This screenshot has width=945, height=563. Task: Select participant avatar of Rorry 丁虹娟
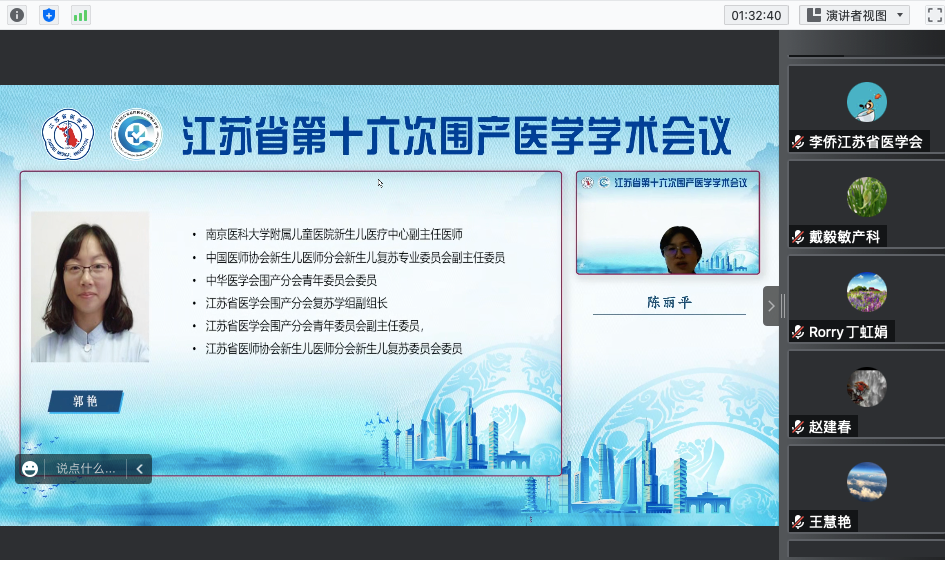867,292
